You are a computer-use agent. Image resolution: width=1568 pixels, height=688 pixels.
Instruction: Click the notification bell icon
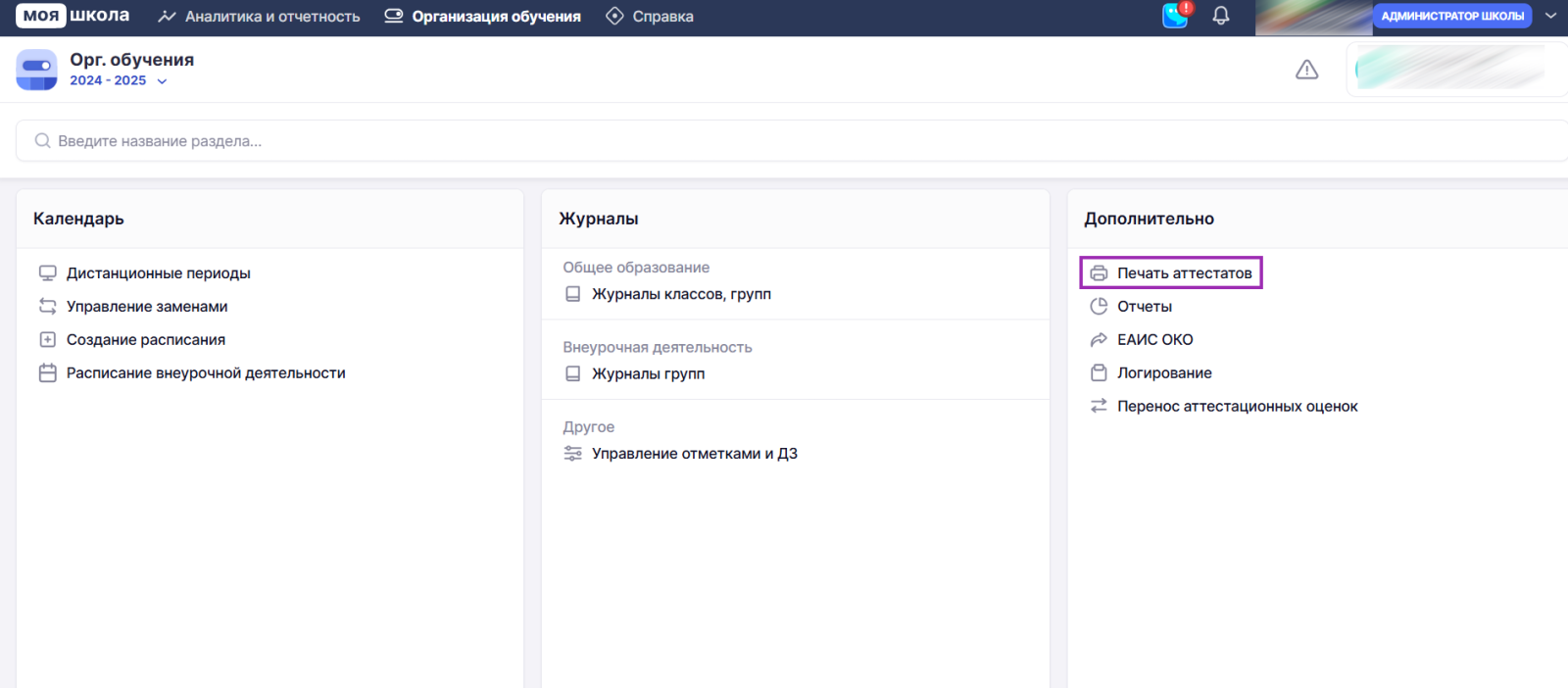pos(1220,16)
